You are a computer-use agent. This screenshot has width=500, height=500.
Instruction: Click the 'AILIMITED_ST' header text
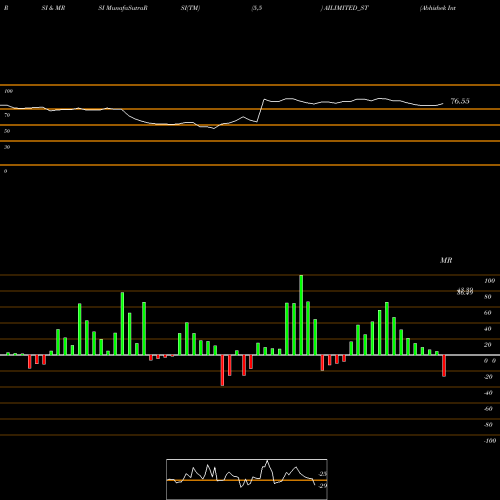tap(346, 8)
